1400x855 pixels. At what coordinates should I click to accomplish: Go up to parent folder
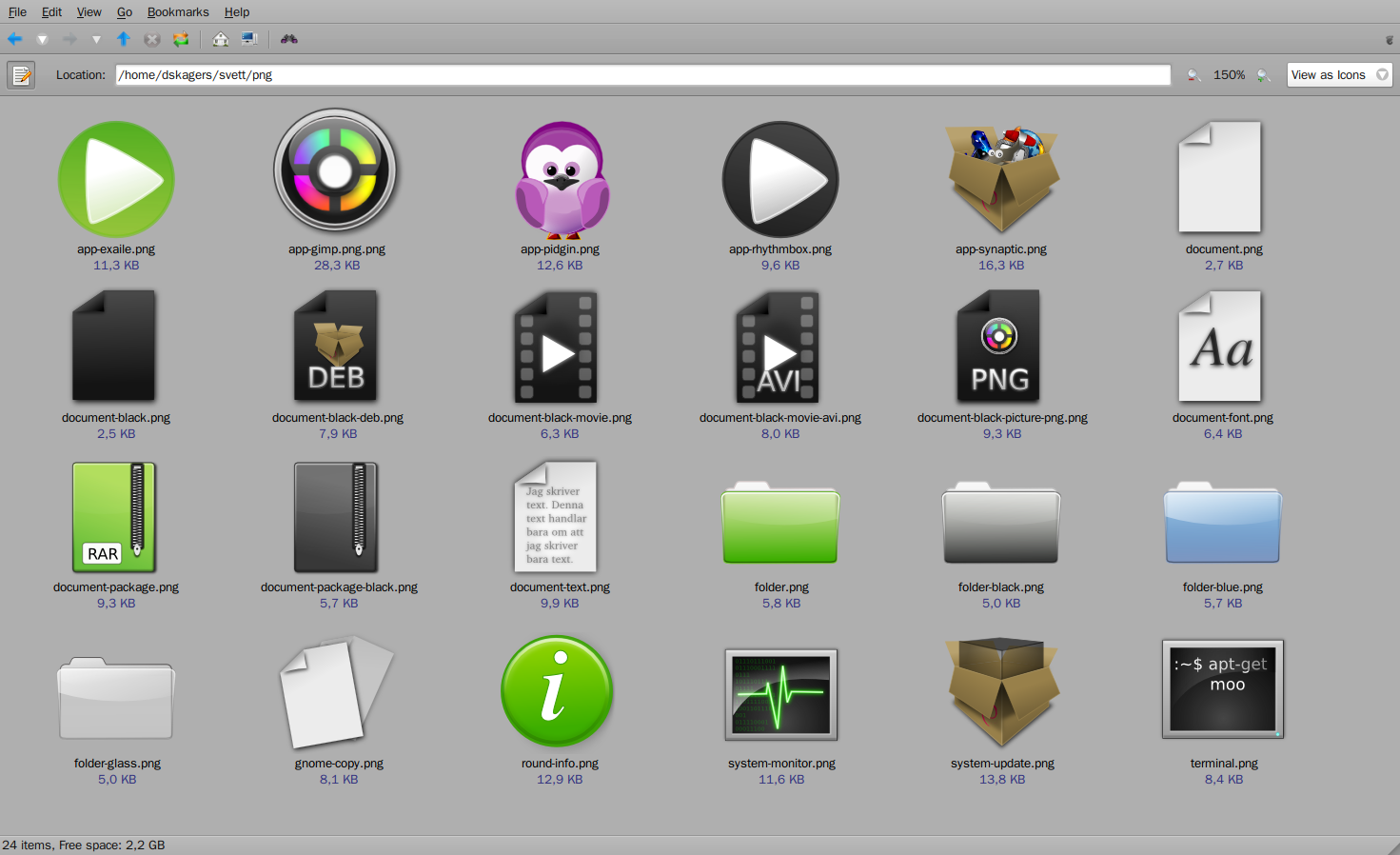[x=124, y=39]
